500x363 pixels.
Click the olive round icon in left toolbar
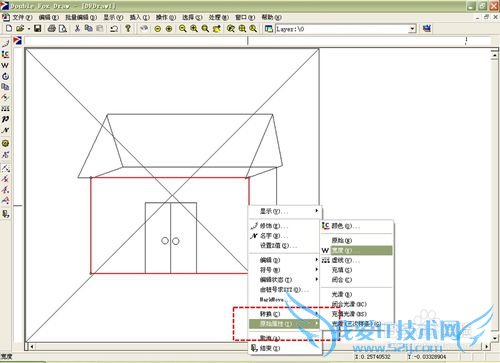click(5, 143)
